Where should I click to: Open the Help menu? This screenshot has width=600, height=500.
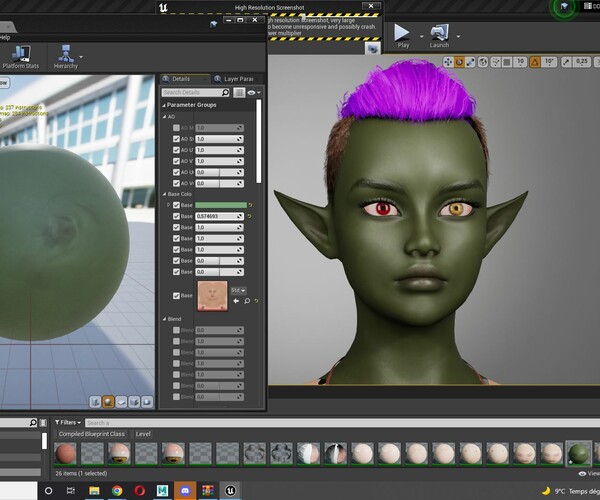pos(5,37)
